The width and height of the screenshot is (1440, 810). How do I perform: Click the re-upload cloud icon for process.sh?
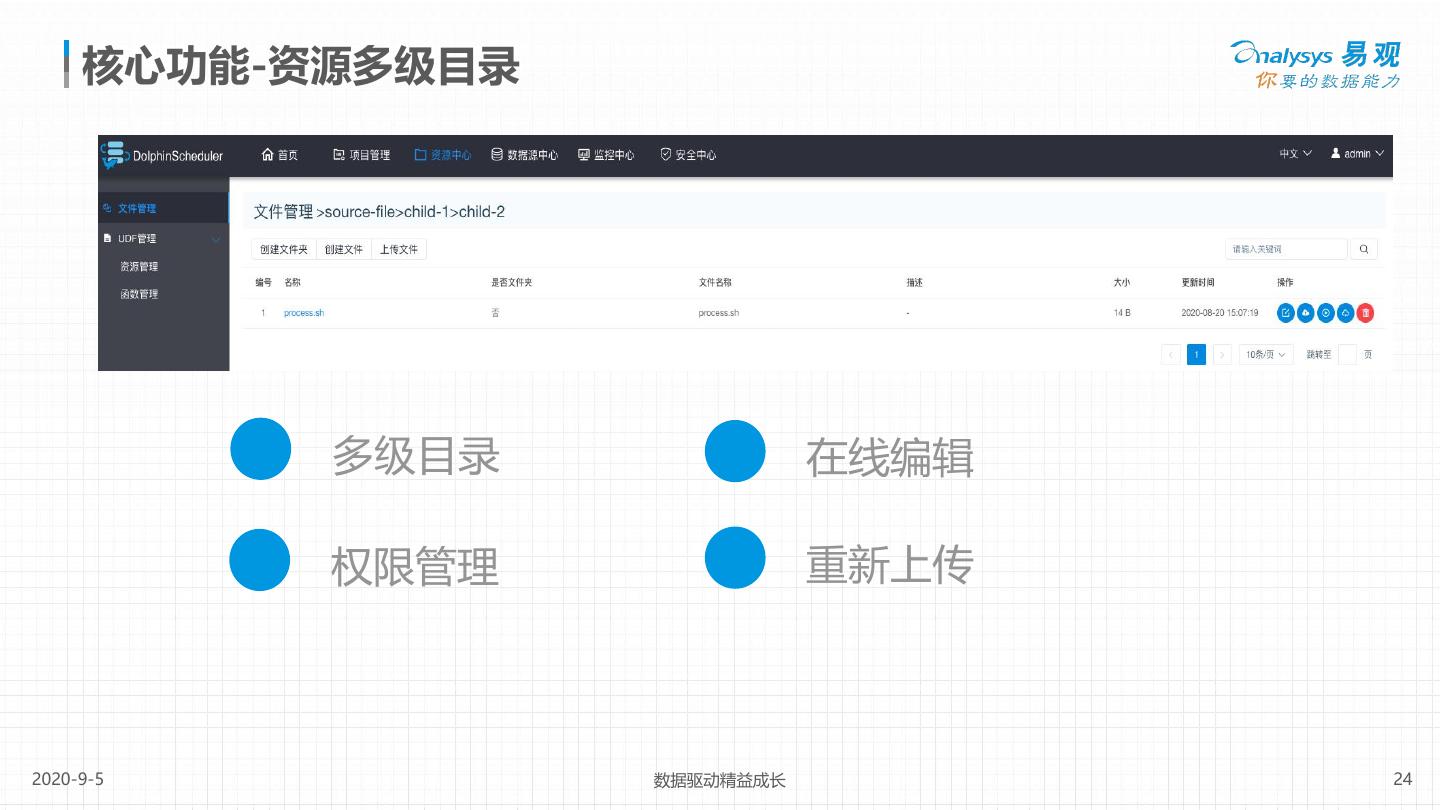coord(1305,313)
